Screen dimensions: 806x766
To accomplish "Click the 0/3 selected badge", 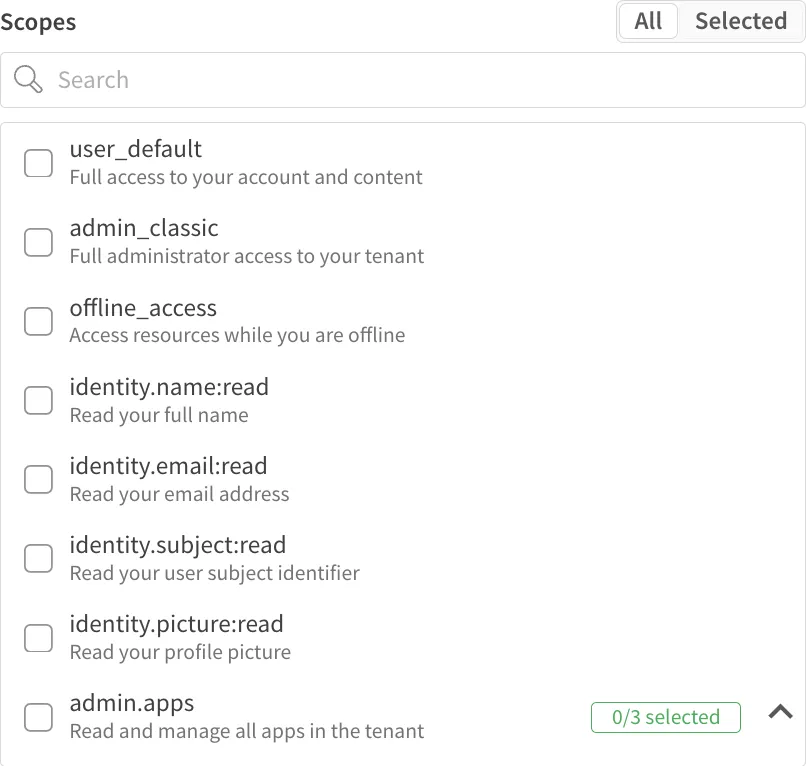I will 665,717.
